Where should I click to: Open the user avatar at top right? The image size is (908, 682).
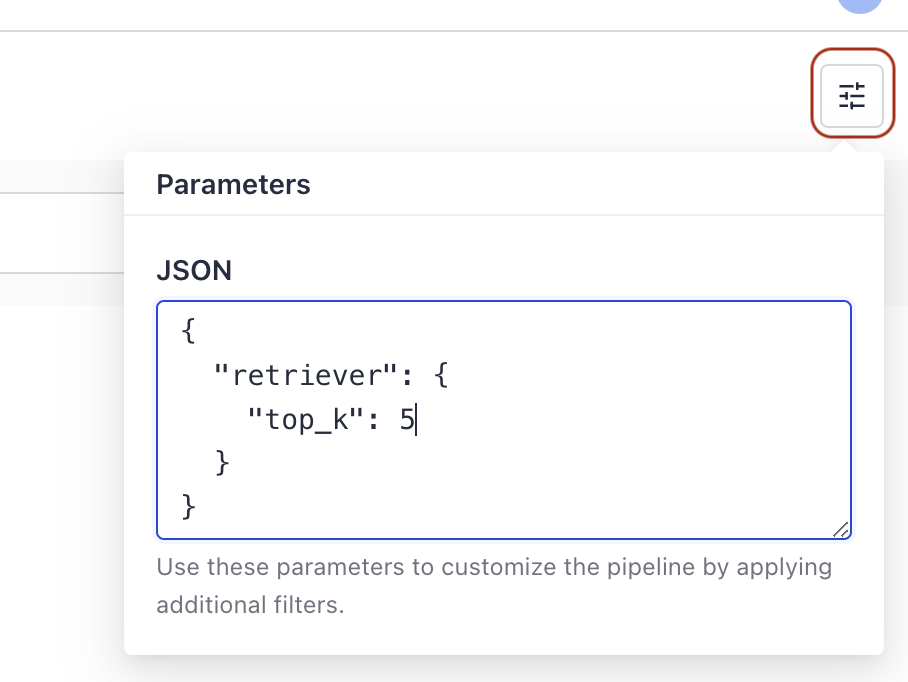click(860, 5)
